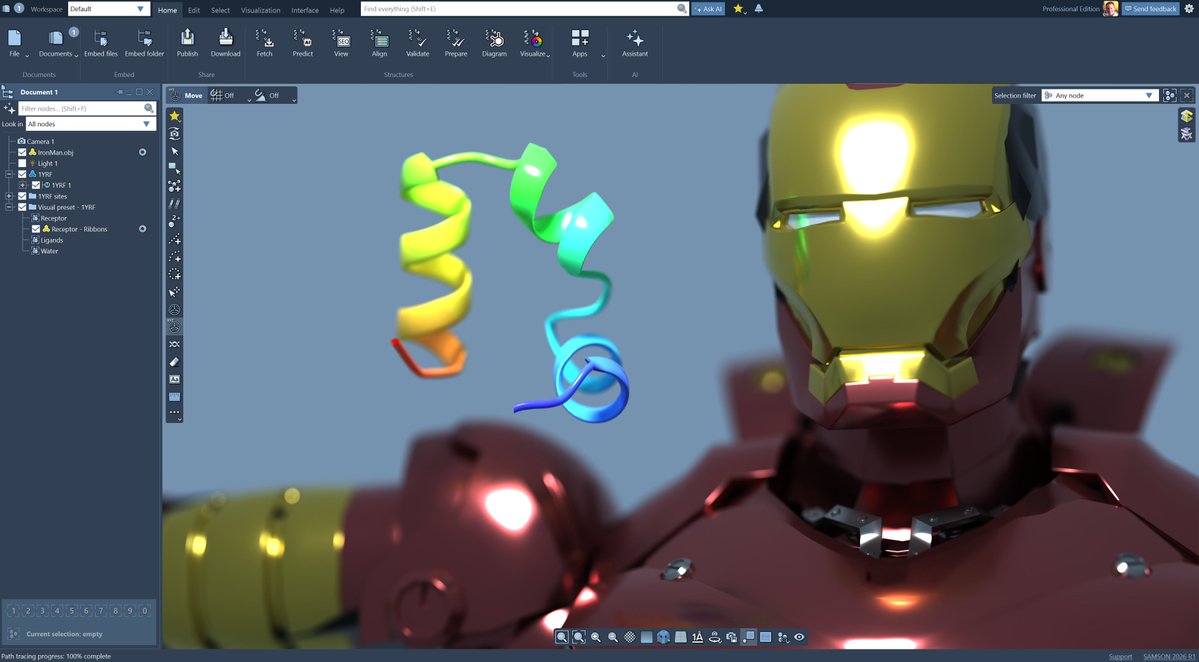Toggle the Receptor - Ribbons checkbox
1199x662 pixels.
(36, 229)
